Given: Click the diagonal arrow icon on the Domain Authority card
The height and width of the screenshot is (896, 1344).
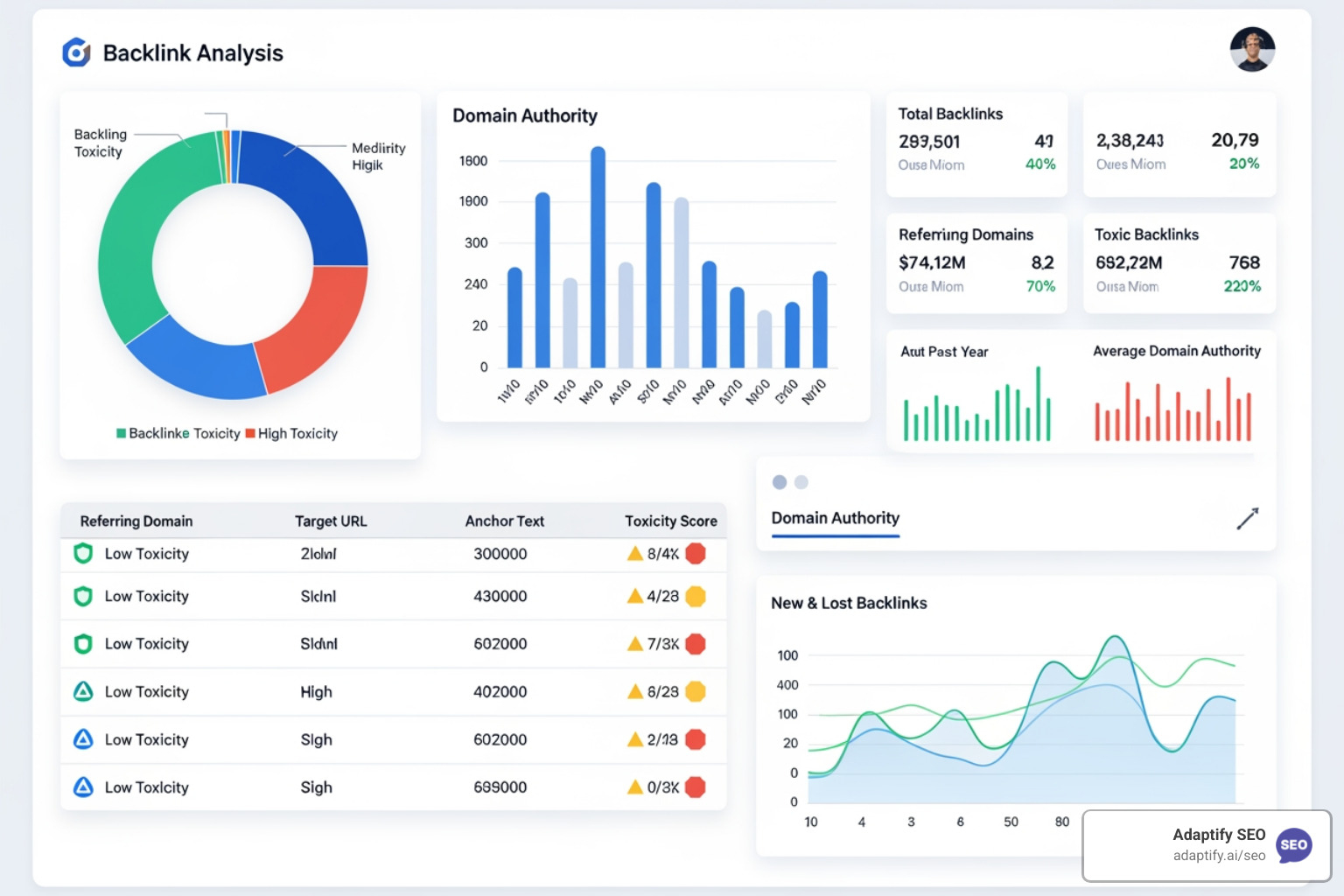Looking at the screenshot, I should pyautogui.click(x=1248, y=518).
